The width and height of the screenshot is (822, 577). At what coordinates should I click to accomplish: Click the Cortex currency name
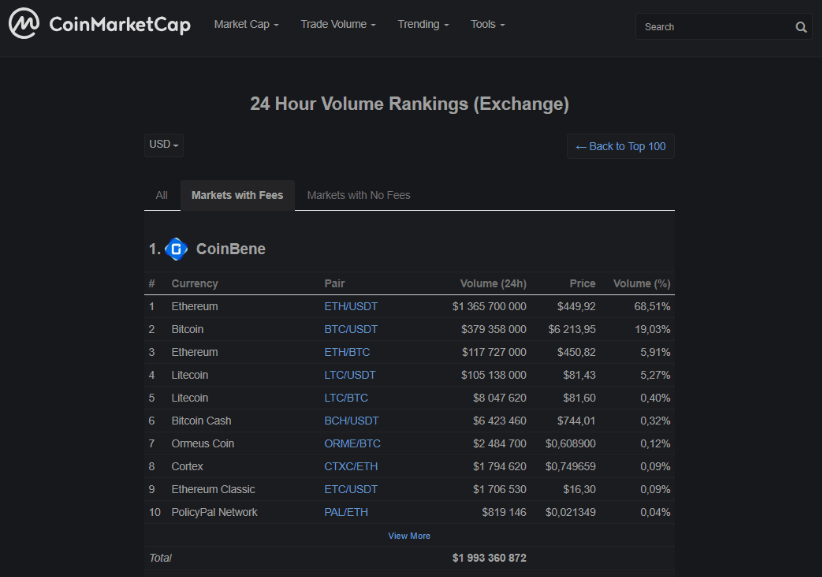[187, 466]
